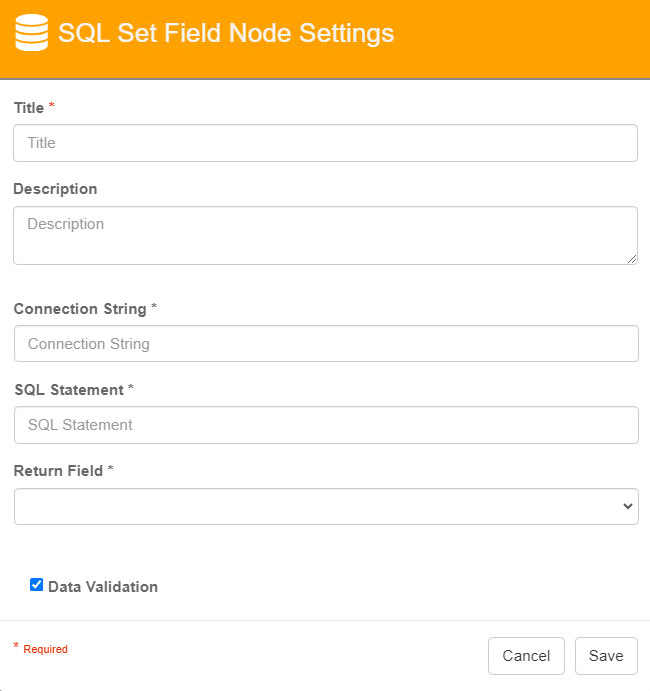This screenshot has height=691, width=650.
Task: Click the Data Validation label text
Action: point(103,587)
